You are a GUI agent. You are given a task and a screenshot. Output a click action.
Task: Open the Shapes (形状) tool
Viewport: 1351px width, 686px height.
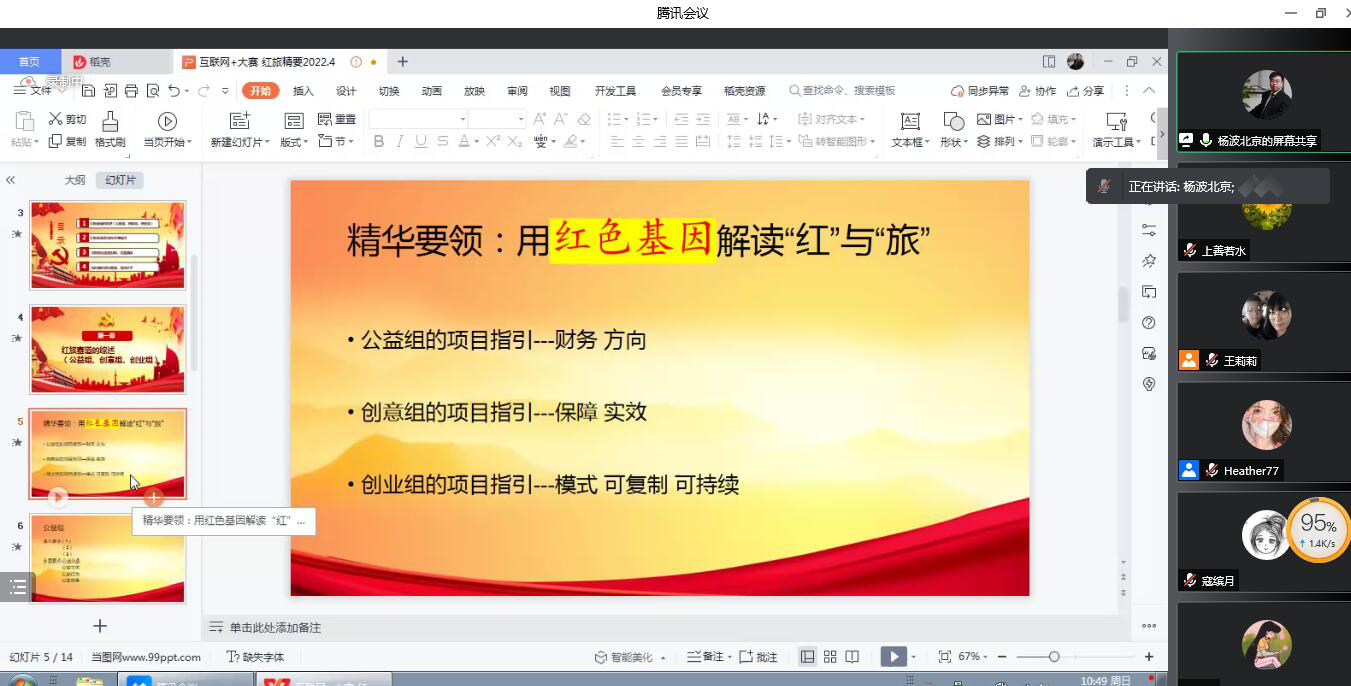(953, 129)
